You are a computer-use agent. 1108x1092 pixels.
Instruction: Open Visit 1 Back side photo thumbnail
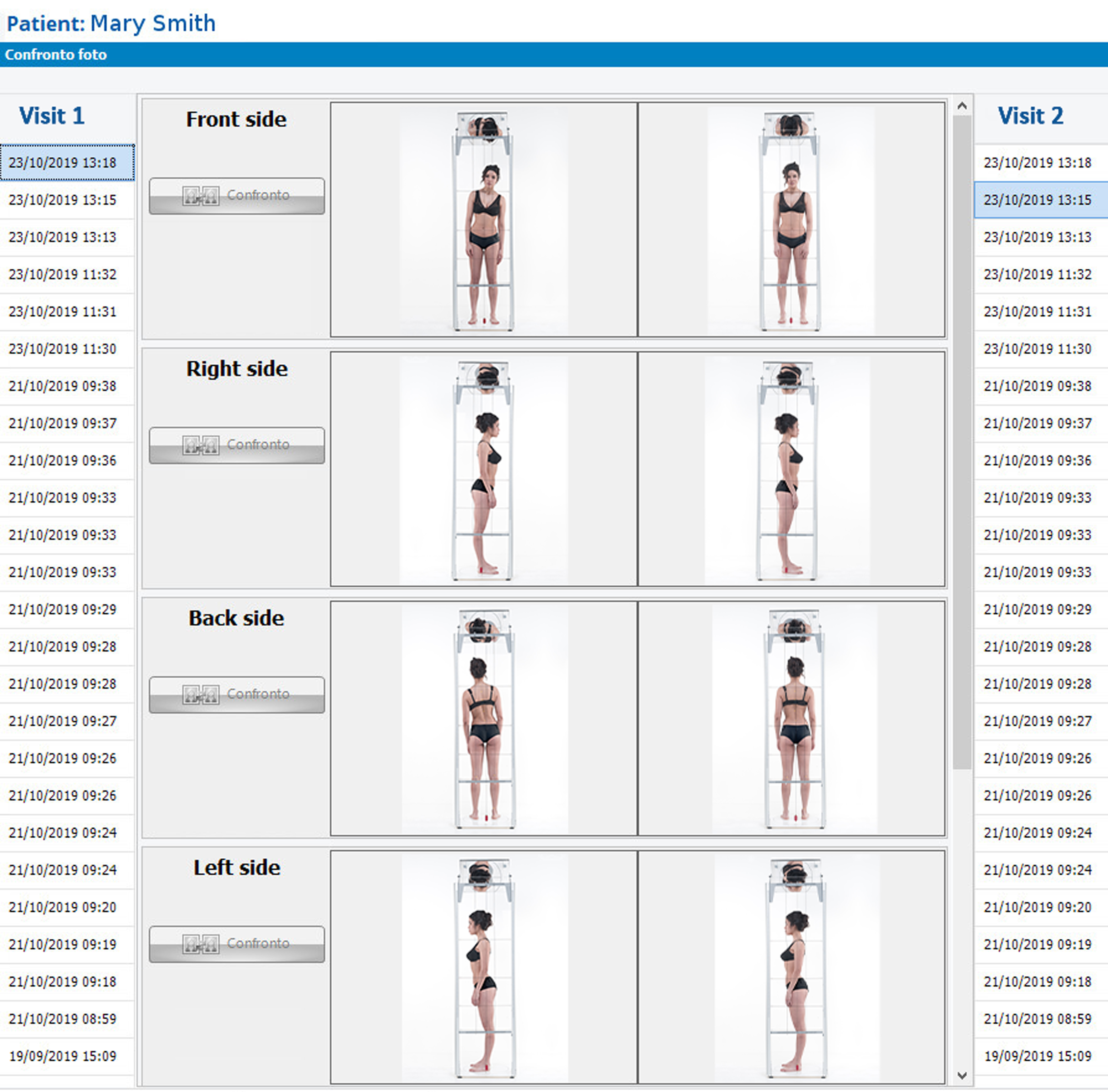tap(484, 718)
